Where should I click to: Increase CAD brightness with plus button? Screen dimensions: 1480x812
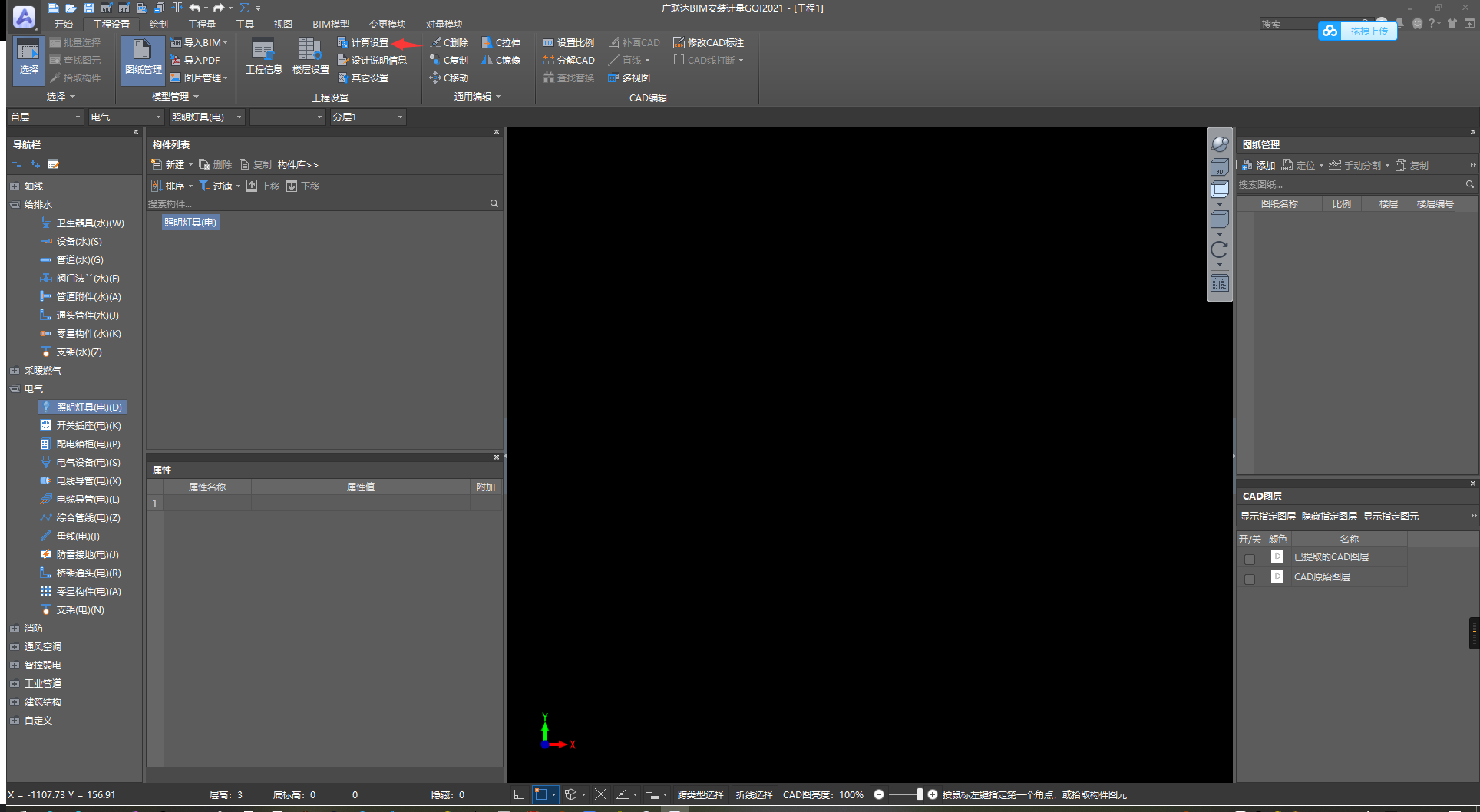pos(933,795)
